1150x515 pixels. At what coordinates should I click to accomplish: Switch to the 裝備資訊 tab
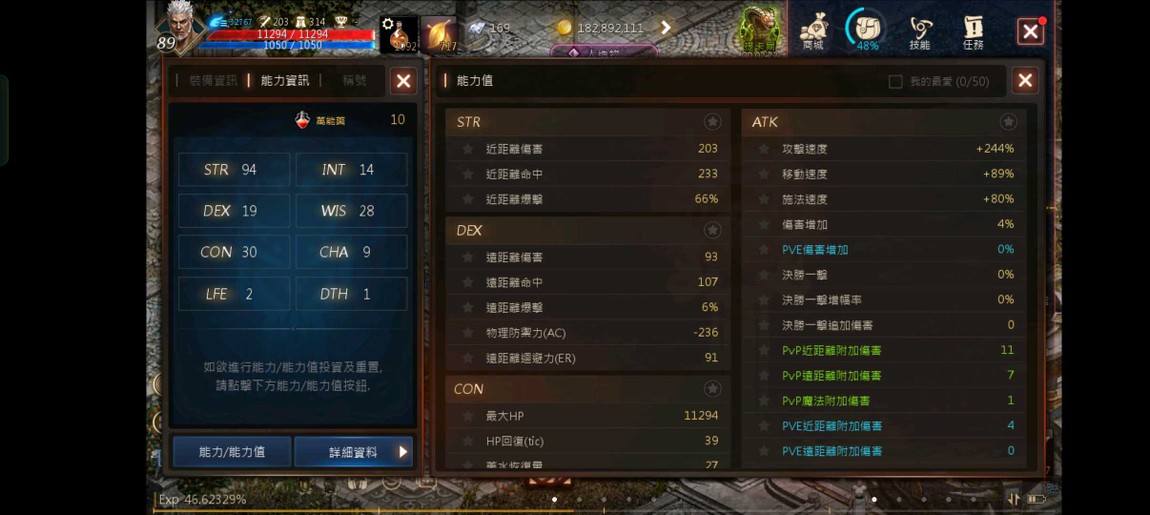click(x=213, y=81)
